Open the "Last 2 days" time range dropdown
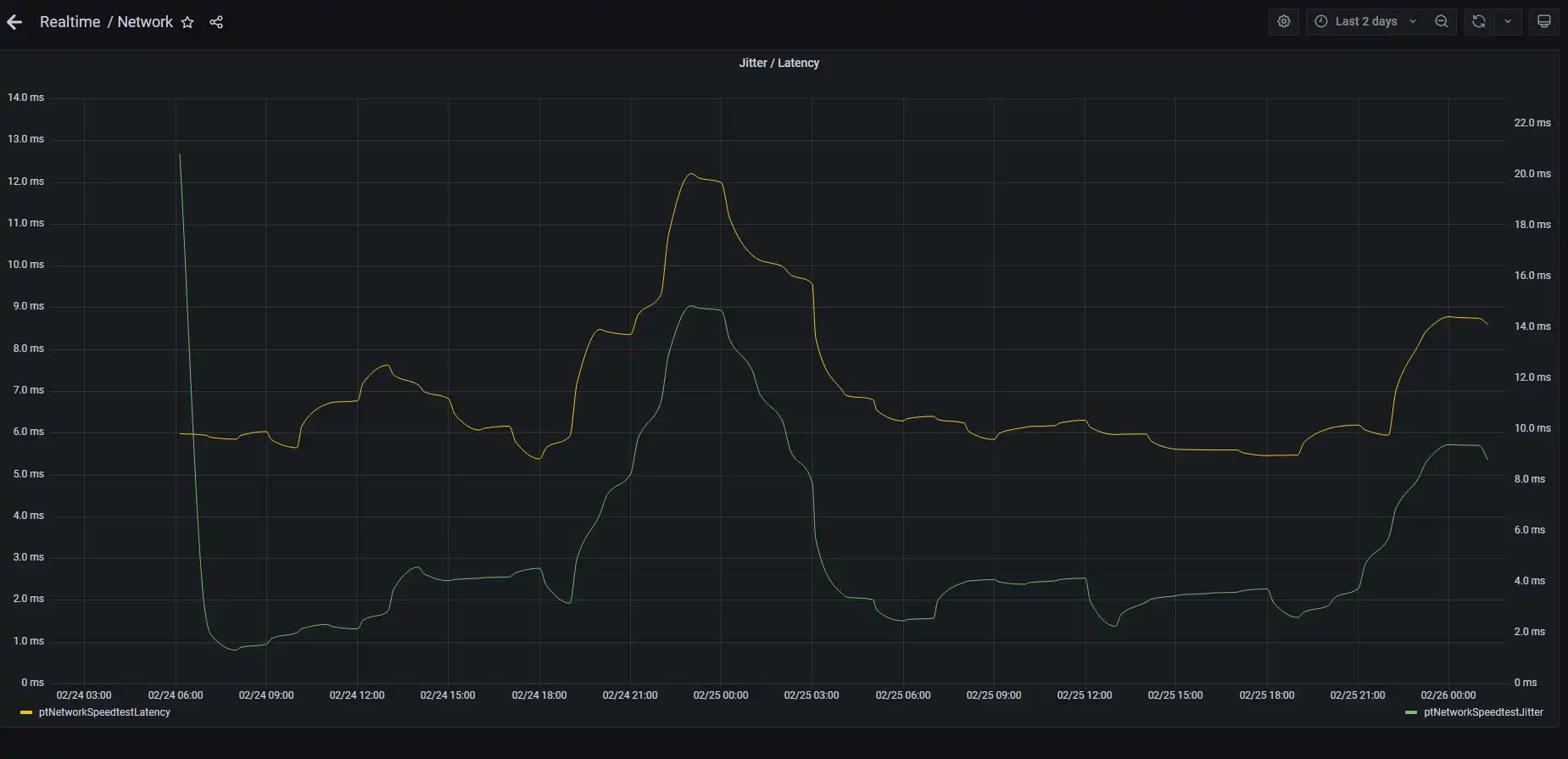 (x=1365, y=22)
